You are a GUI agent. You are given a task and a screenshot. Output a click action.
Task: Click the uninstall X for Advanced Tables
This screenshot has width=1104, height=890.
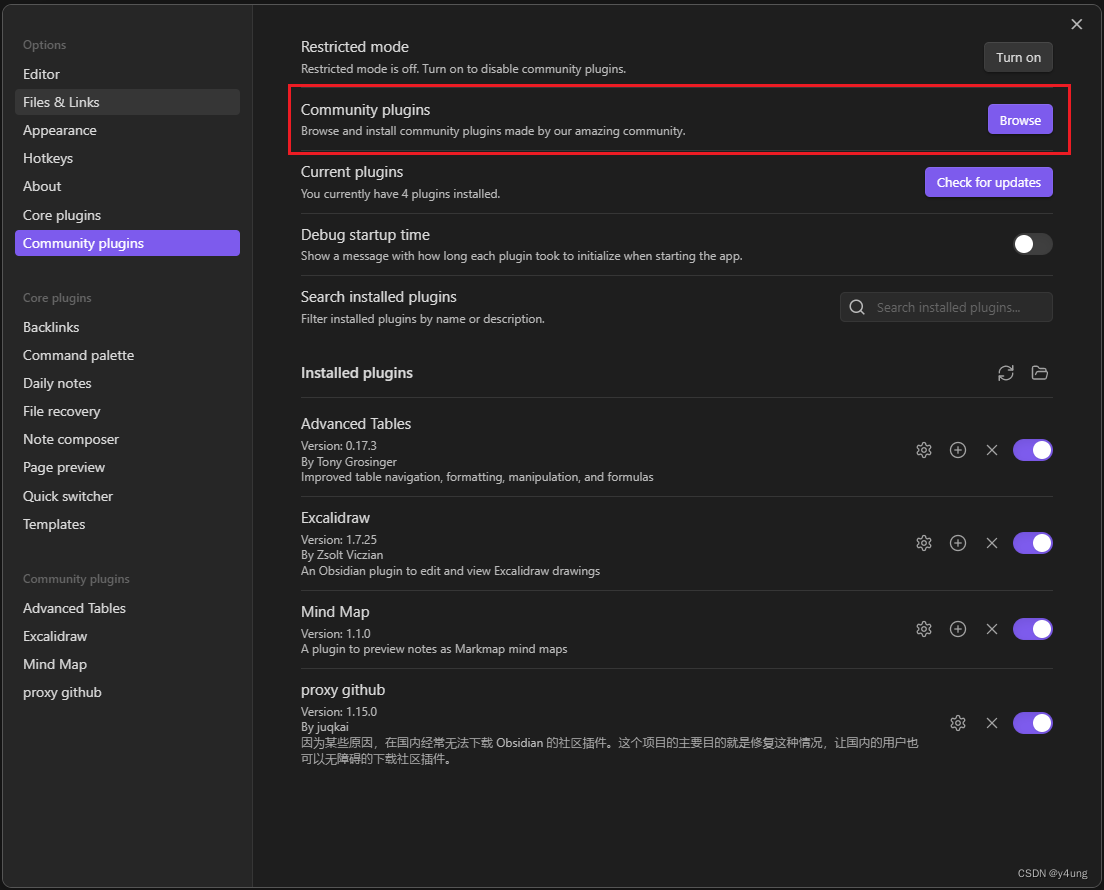pyautogui.click(x=992, y=450)
